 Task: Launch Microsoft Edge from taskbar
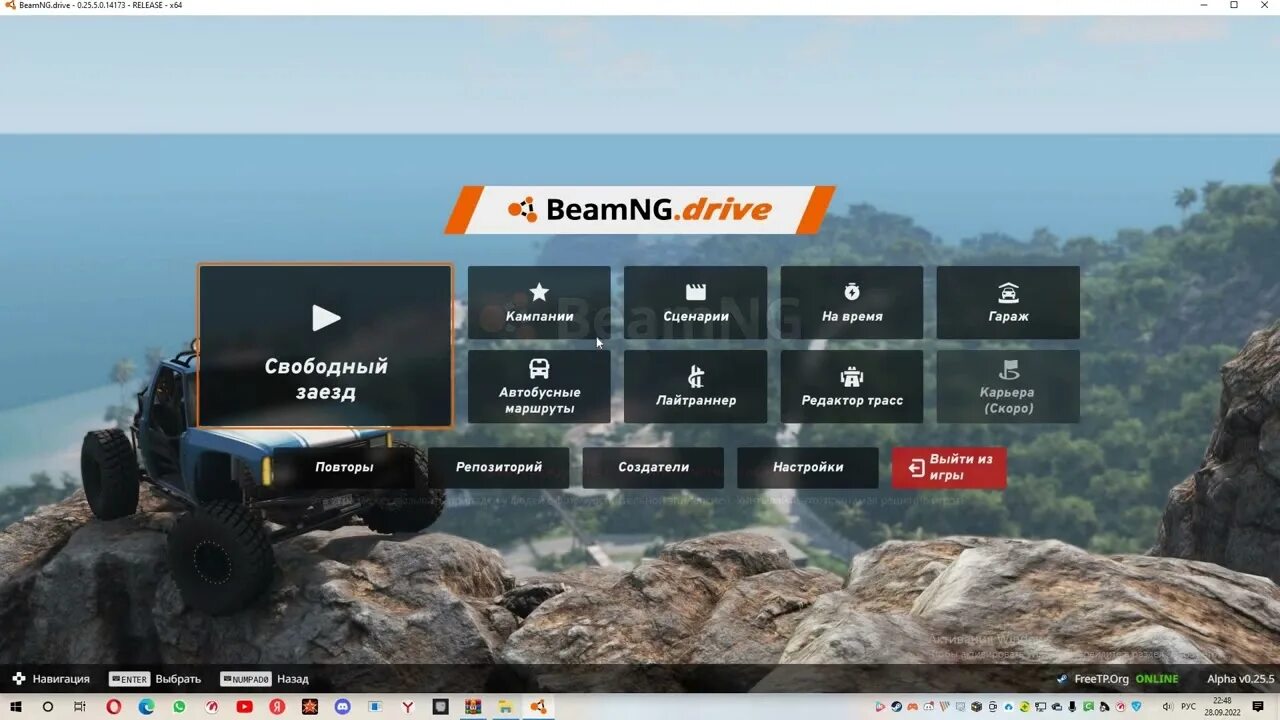pos(146,707)
